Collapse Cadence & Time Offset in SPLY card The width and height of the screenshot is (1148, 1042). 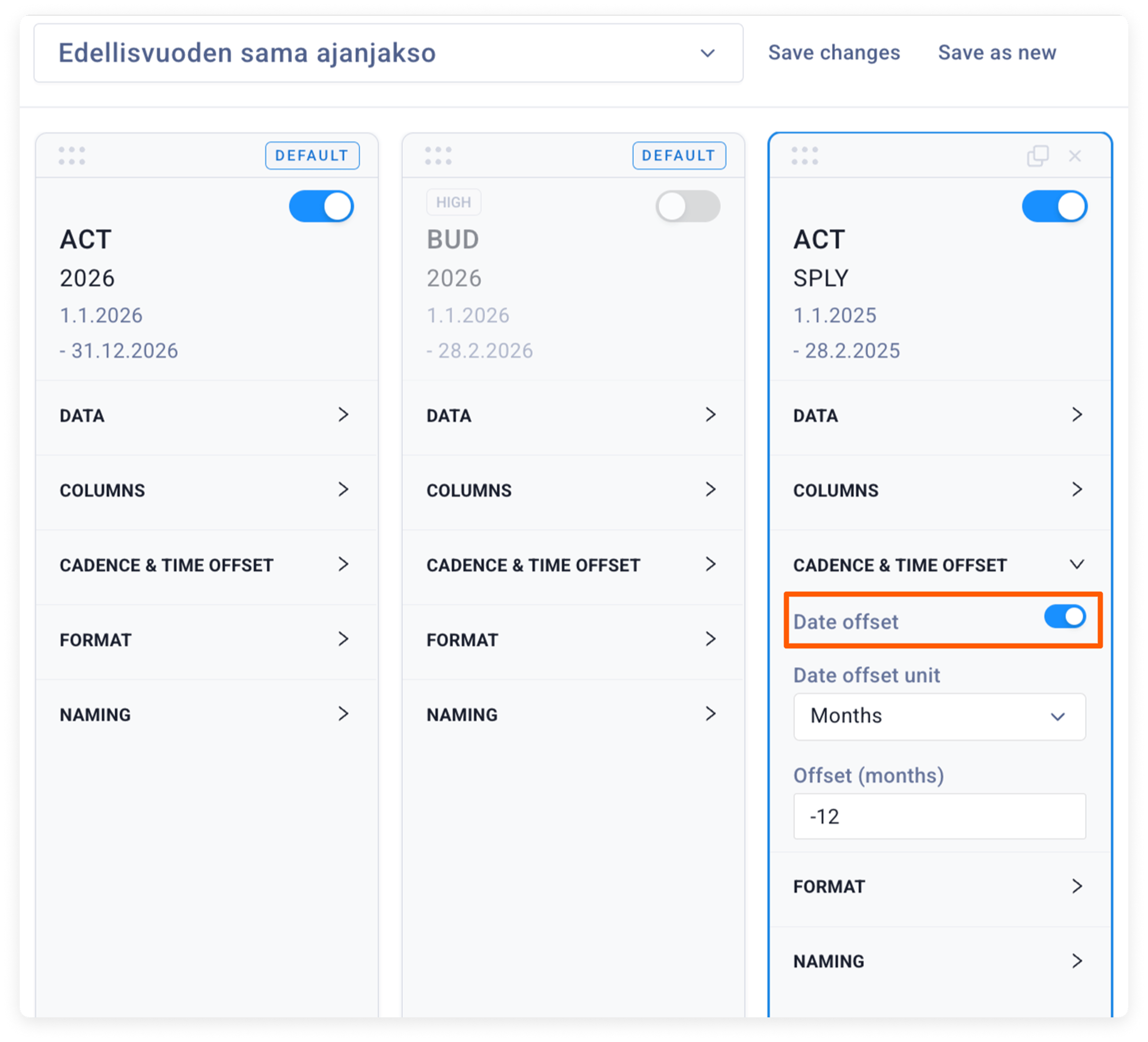tap(940, 565)
